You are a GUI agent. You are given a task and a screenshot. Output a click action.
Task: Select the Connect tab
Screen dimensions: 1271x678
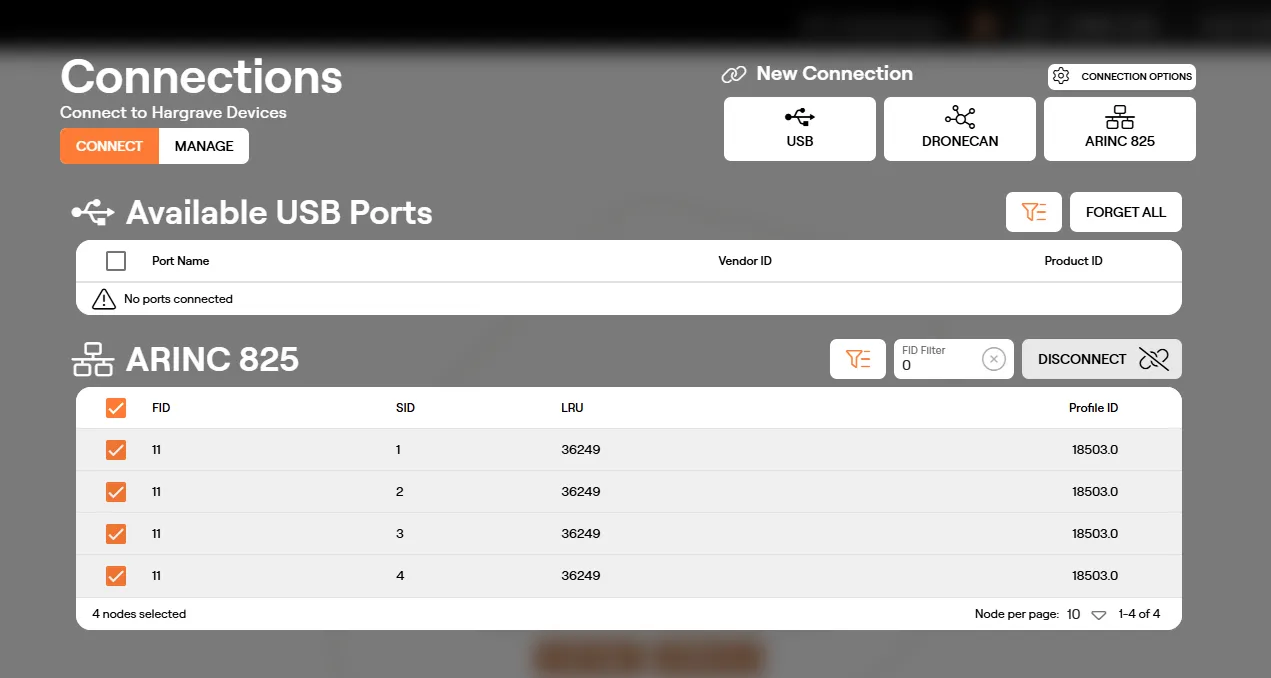tap(109, 146)
